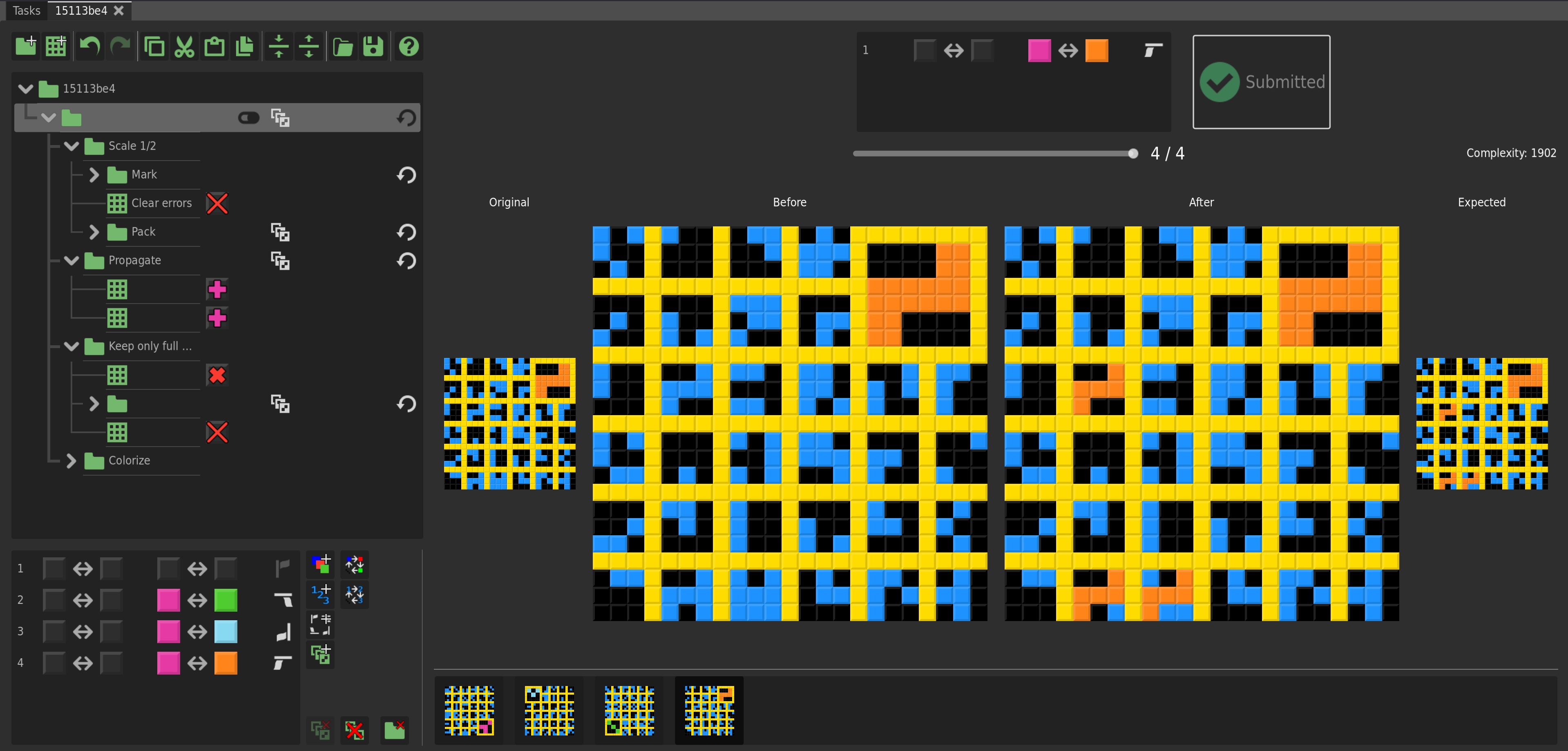Select the 15113be4 tab
Viewport: 1568px width, 751px height.
coord(81,10)
